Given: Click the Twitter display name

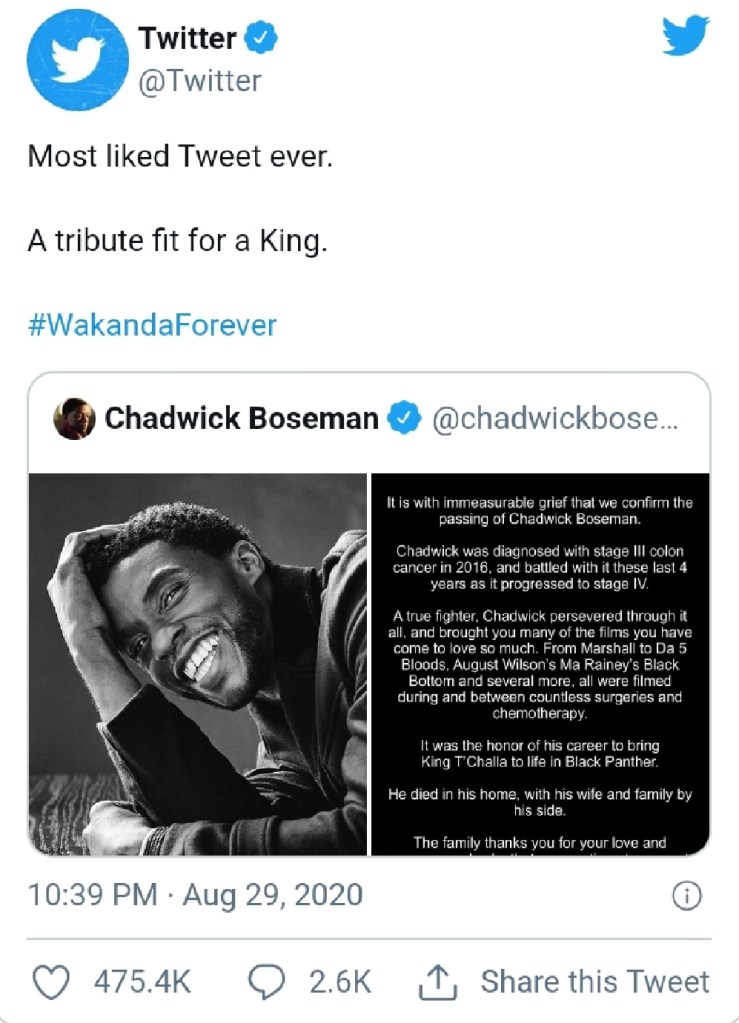Looking at the screenshot, I should pyautogui.click(x=188, y=39).
